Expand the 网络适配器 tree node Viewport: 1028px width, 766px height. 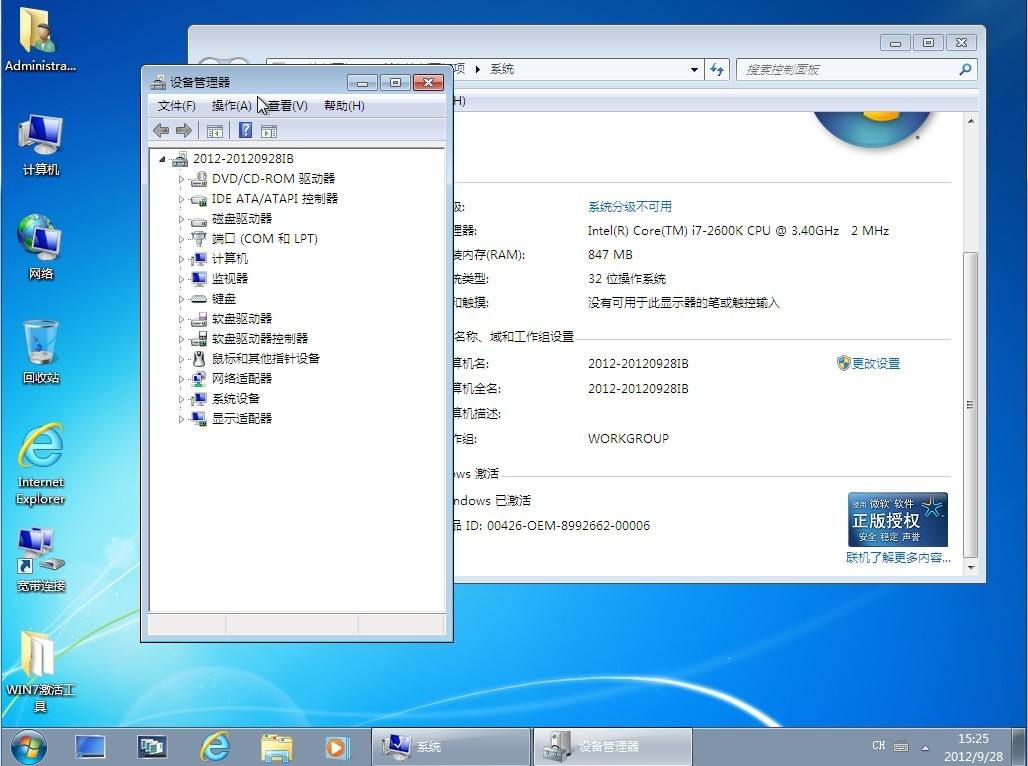tap(182, 378)
